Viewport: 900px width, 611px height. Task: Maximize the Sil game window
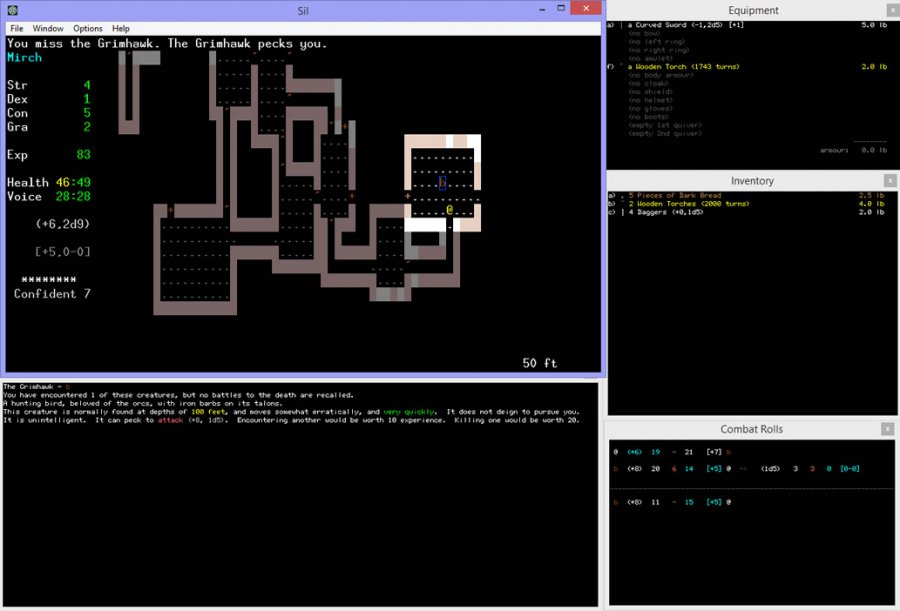point(561,8)
